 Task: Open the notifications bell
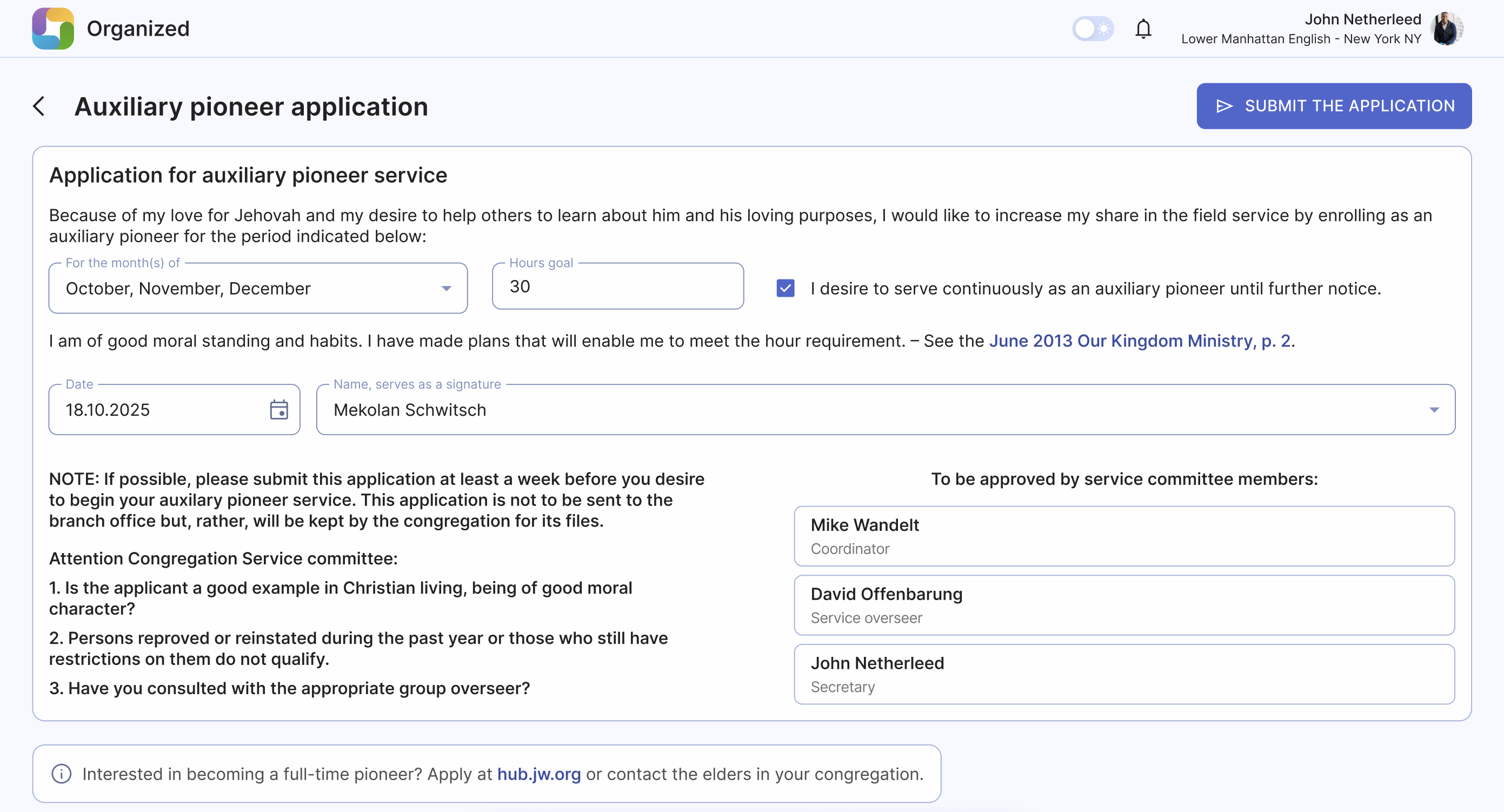(1142, 29)
